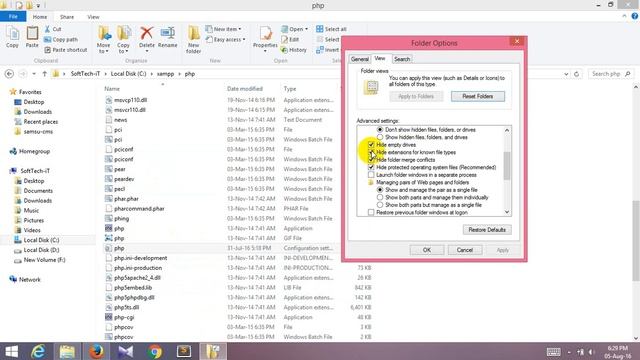Click the refresh button beside the address bar
The height and width of the screenshot is (360, 640).
click(x=576, y=74)
